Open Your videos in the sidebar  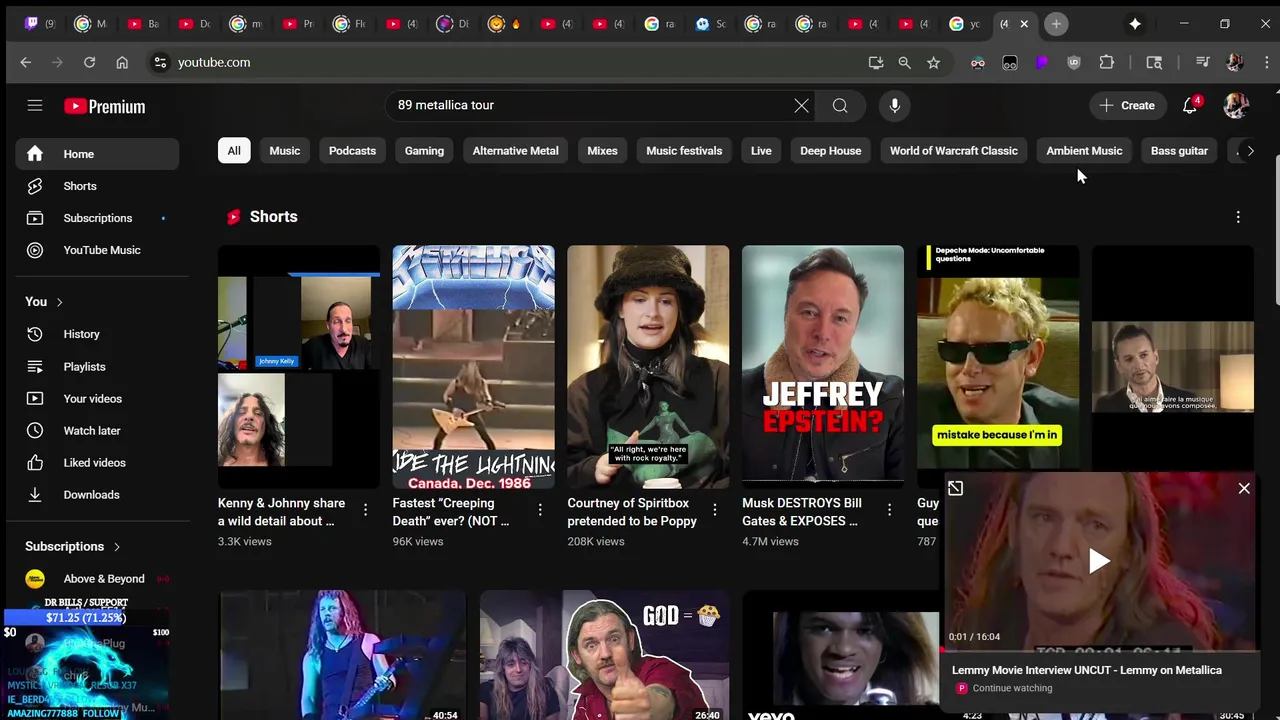tap(97, 398)
